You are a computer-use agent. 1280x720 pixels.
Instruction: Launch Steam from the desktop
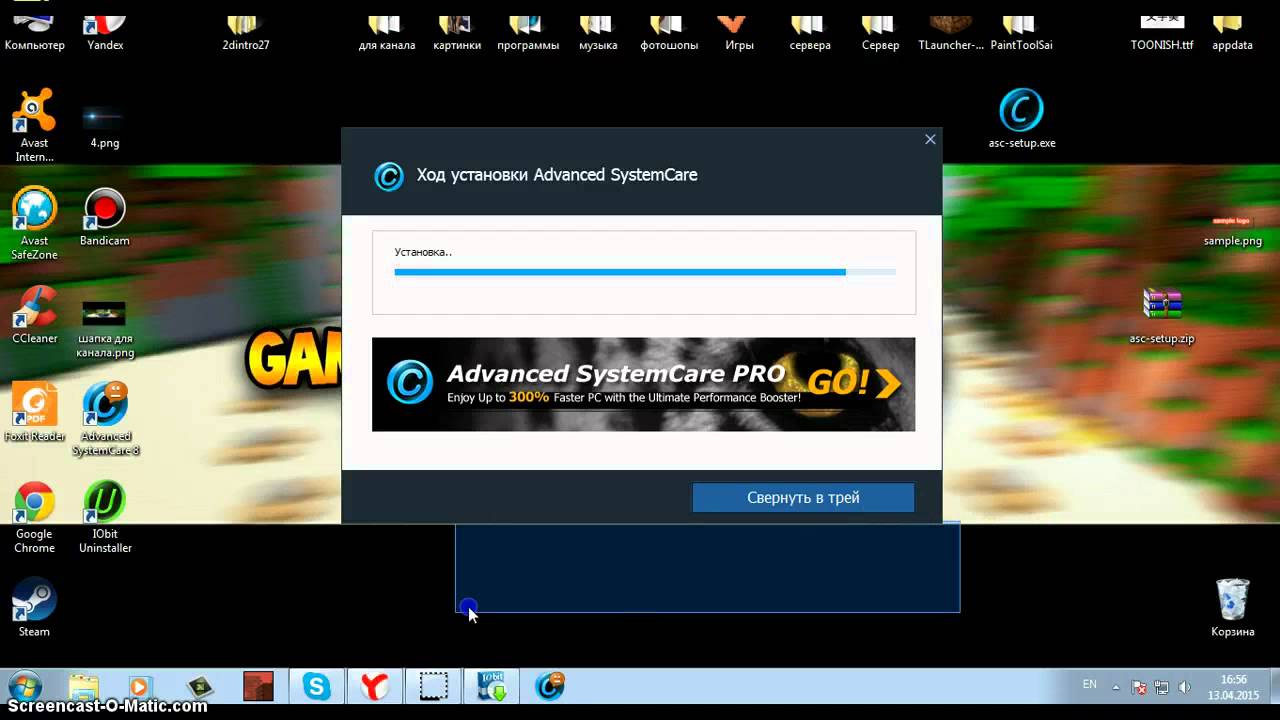pos(34,608)
